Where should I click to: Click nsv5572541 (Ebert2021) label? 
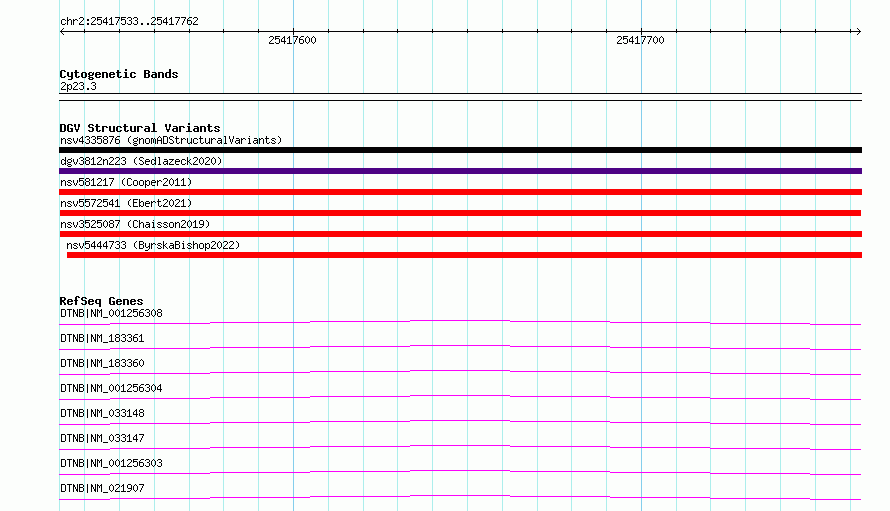pos(126,203)
